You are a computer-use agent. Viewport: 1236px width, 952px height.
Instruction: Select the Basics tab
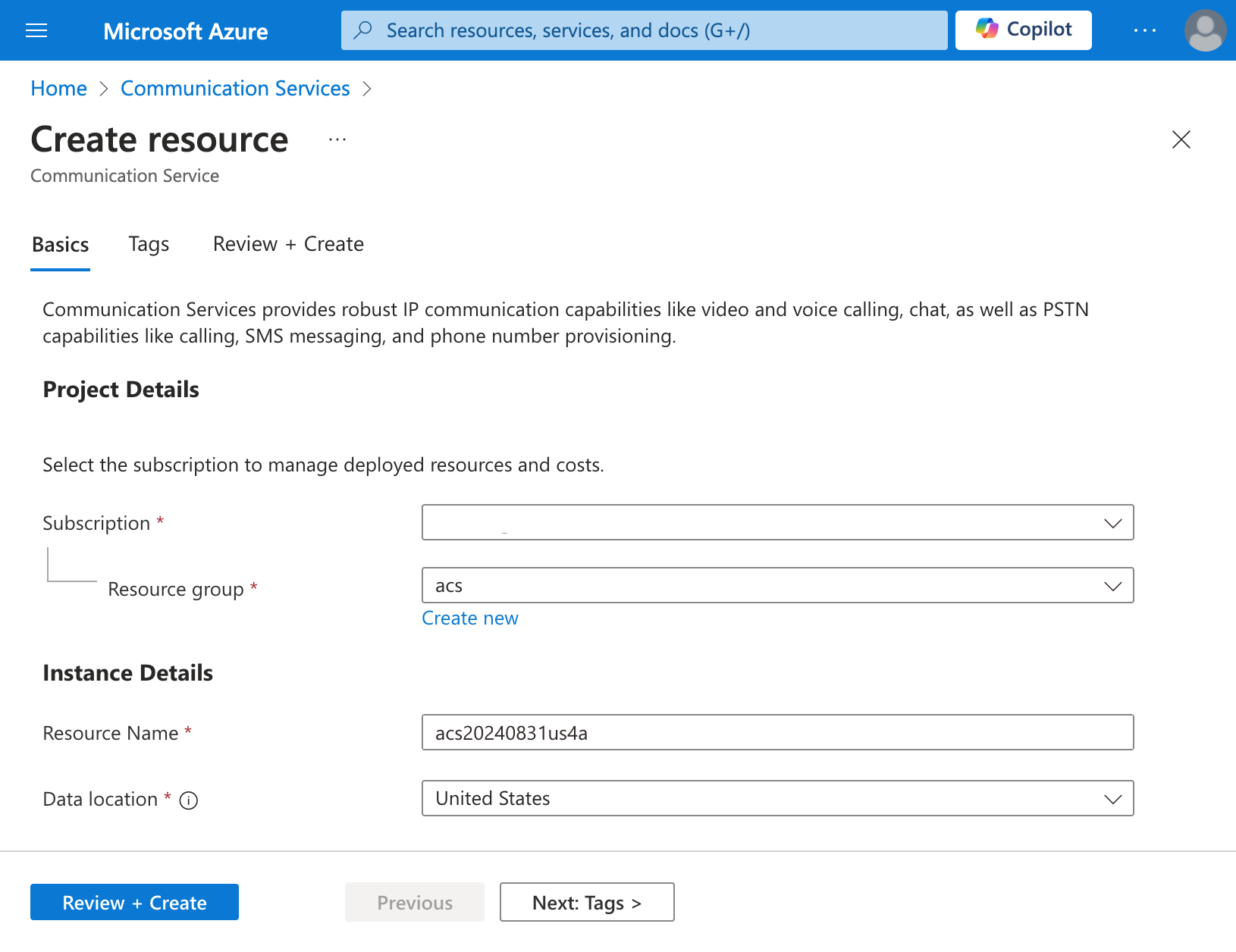click(x=61, y=245)
